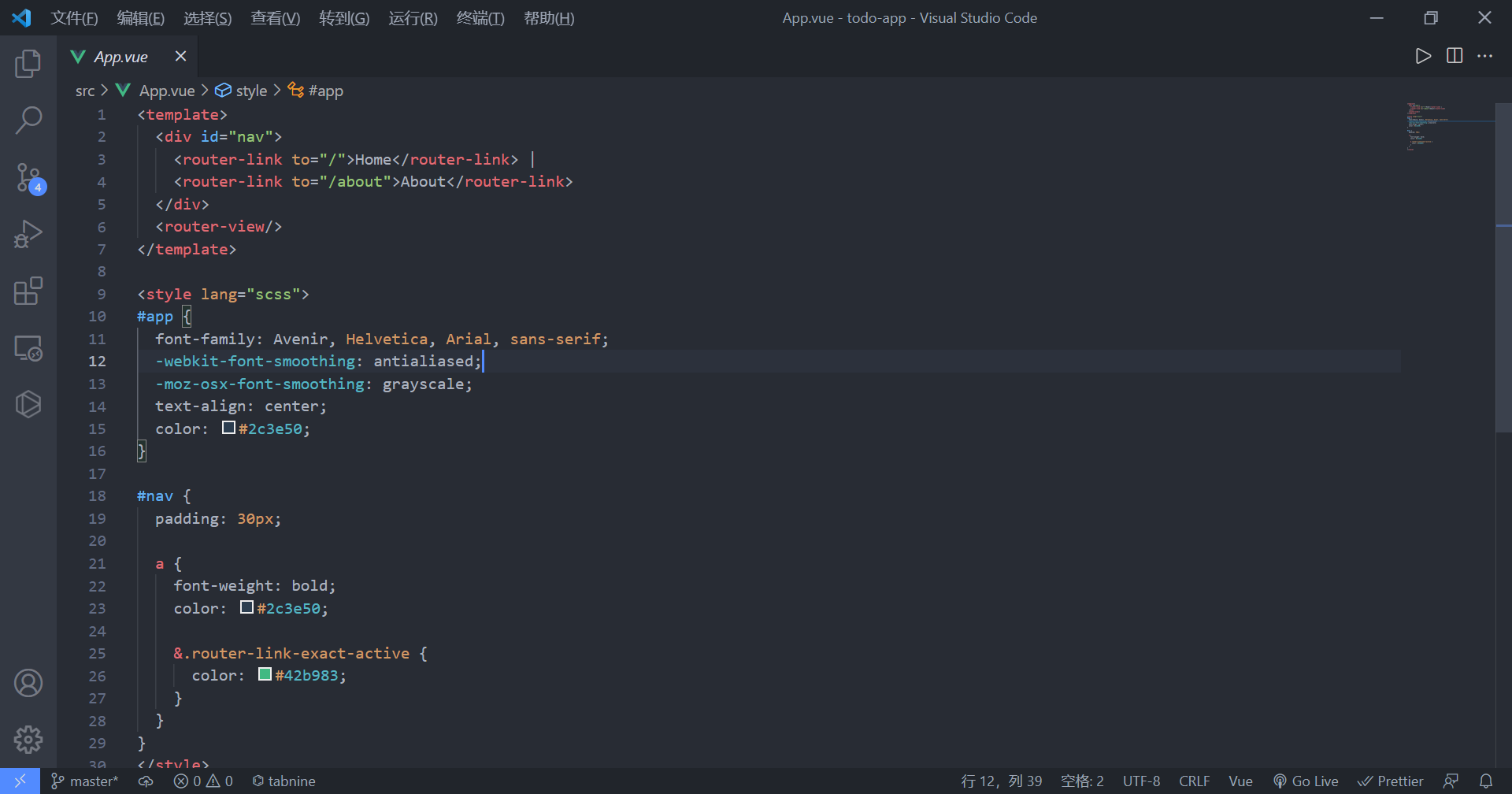Click 'font-family' property on line 11

click(205, 339)
